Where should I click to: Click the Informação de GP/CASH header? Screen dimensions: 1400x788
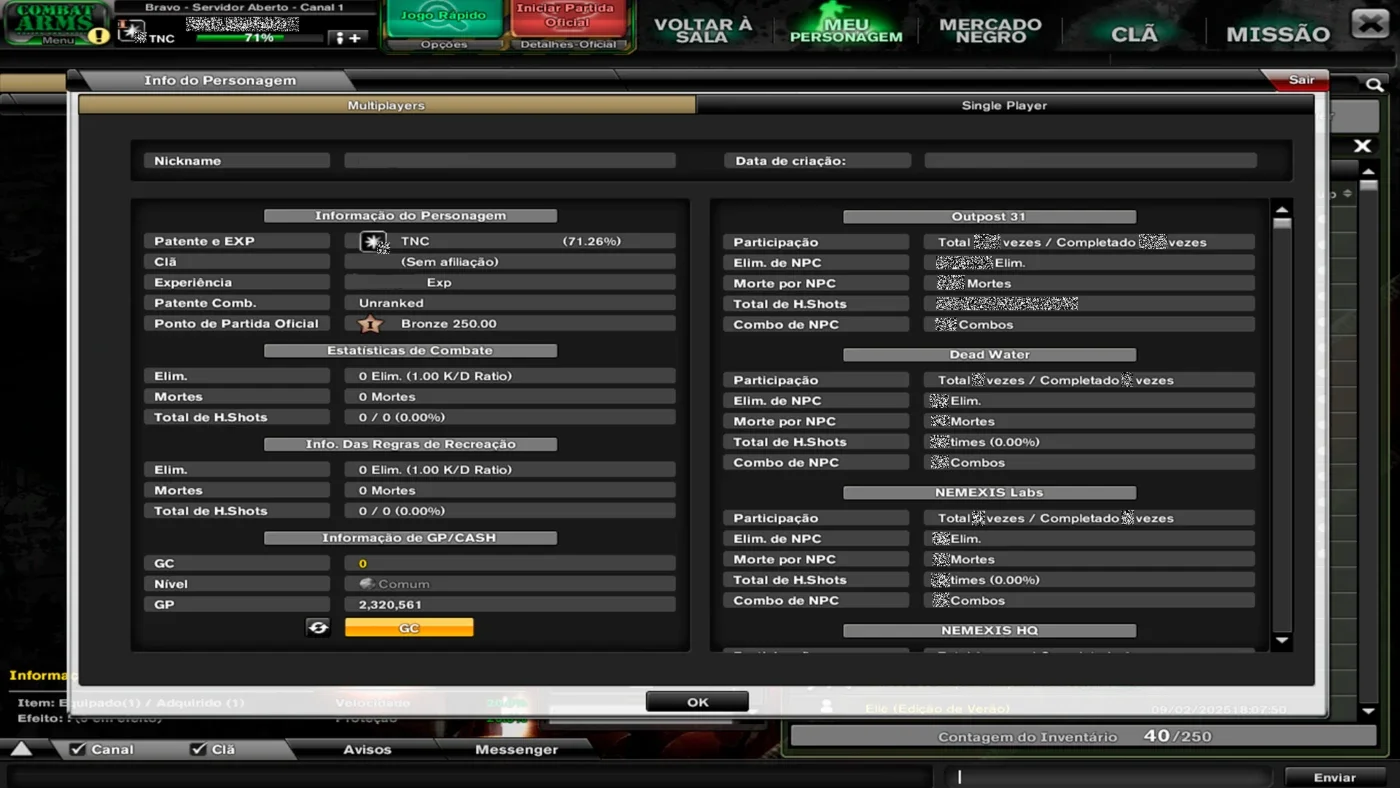pos(410,538)
